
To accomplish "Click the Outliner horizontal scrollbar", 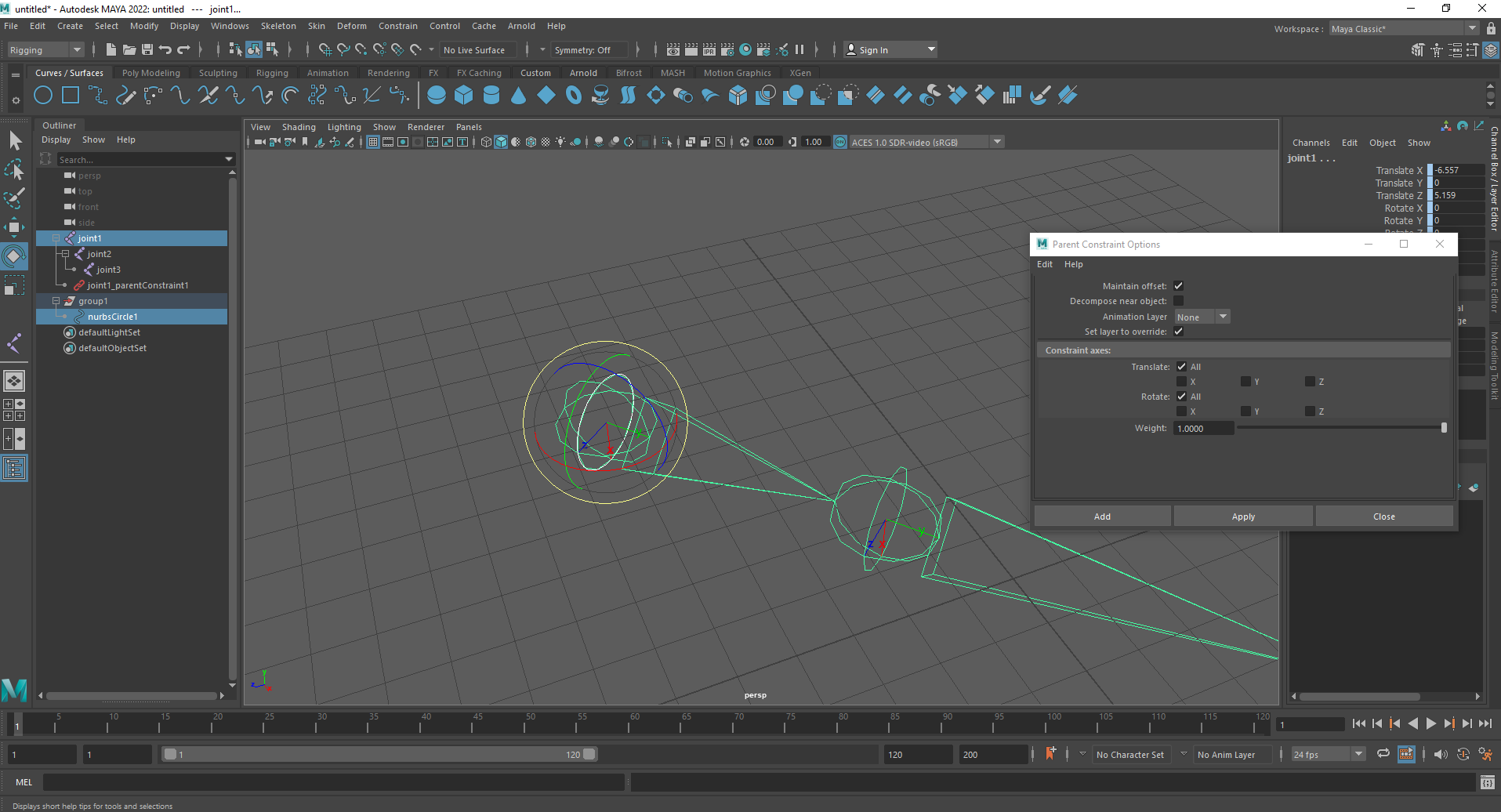I will click(132, 695).
